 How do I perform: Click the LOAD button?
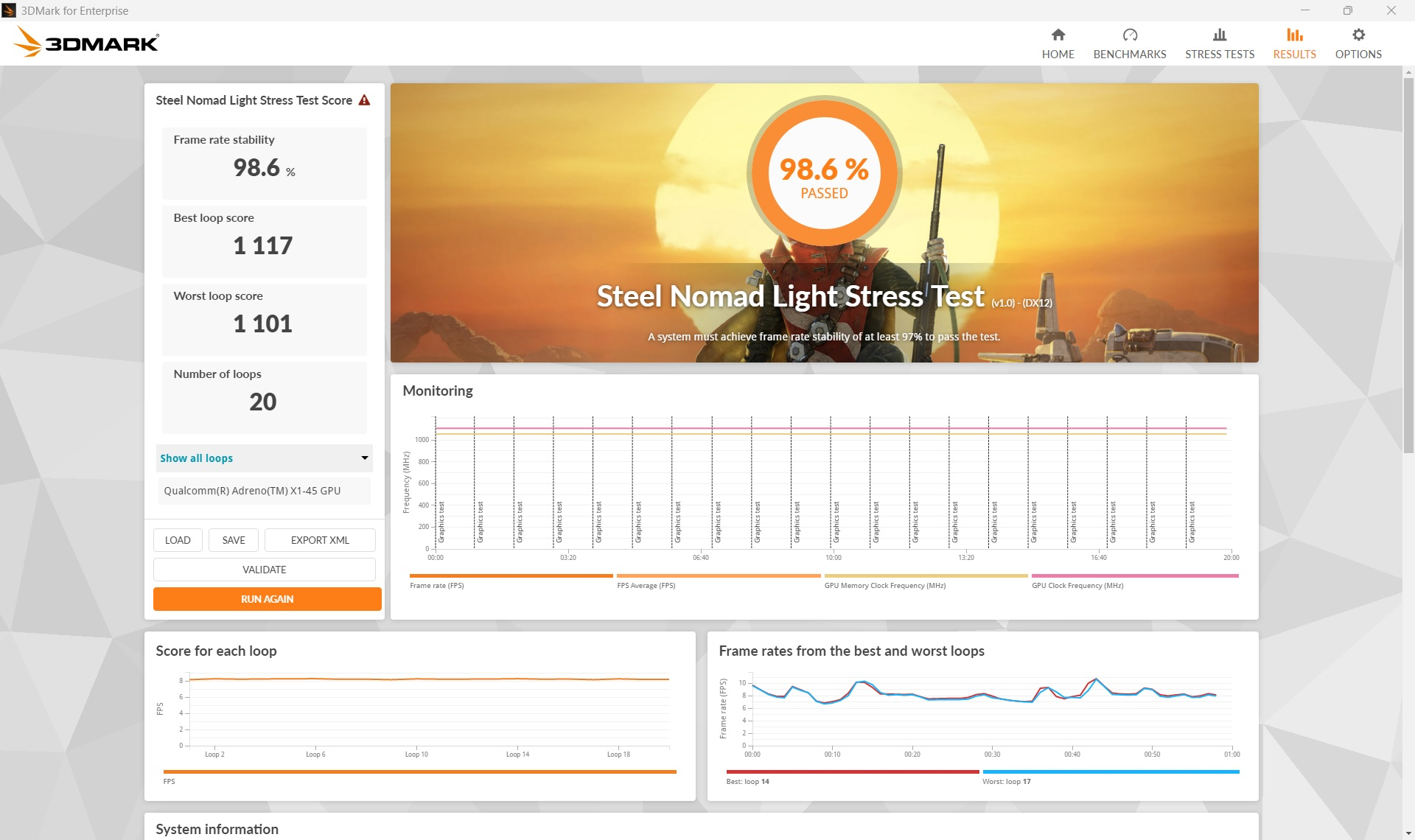point(178,540)
